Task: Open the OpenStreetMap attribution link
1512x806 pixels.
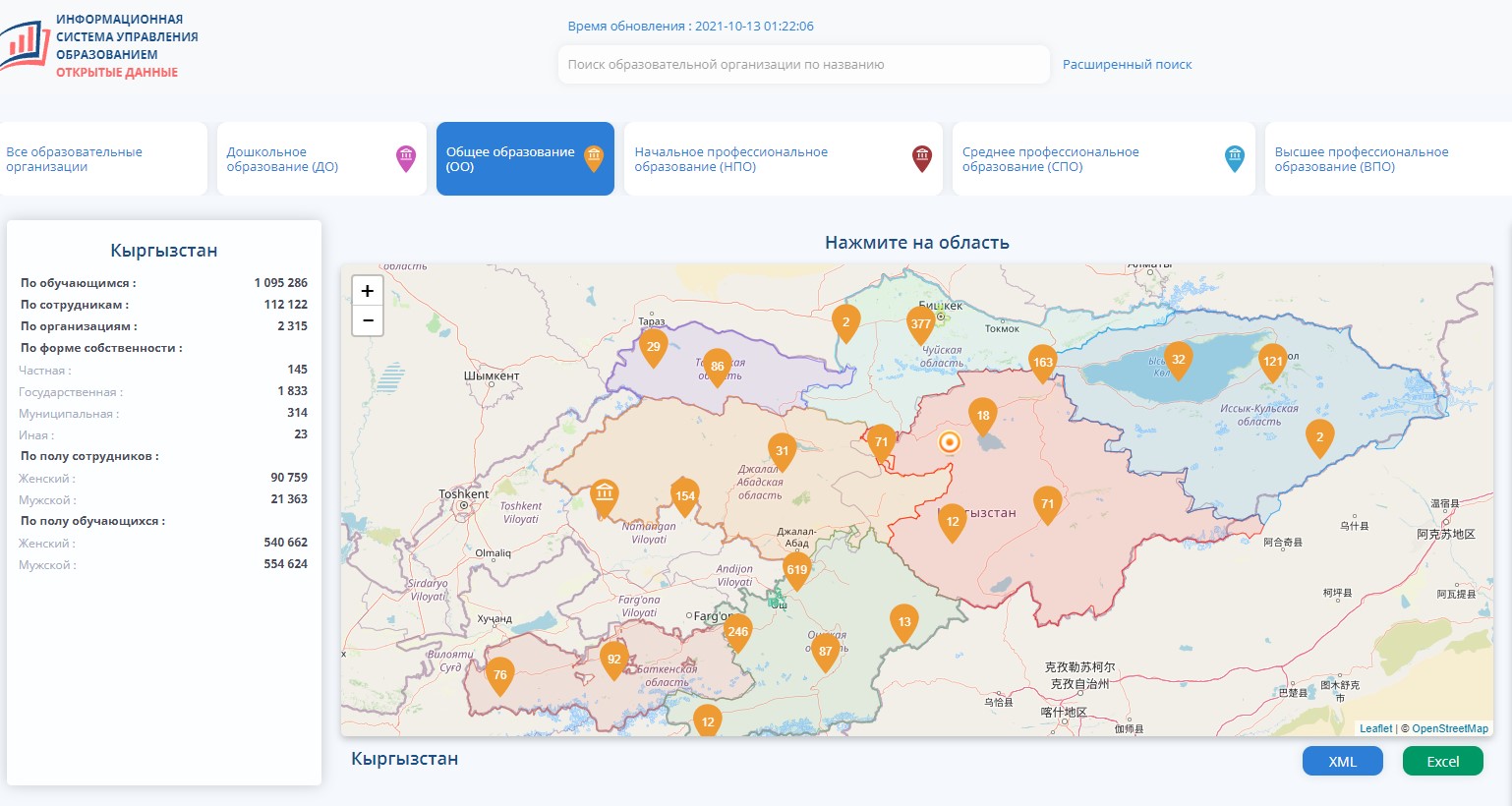Action: click(x=1450, y=728)
